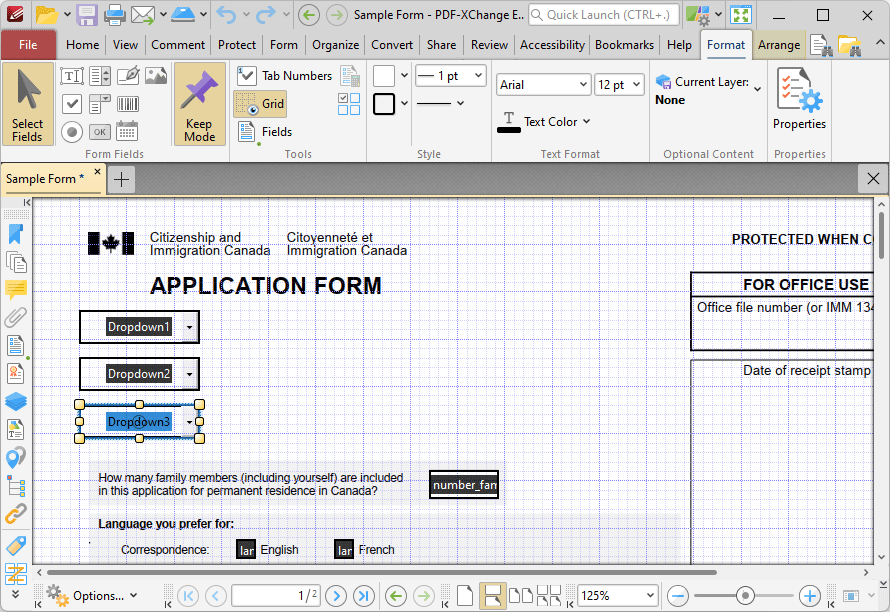Pick the fill color swatch
Image resolution: width=890 pixels, height=612 pixels.
(384, 76)
